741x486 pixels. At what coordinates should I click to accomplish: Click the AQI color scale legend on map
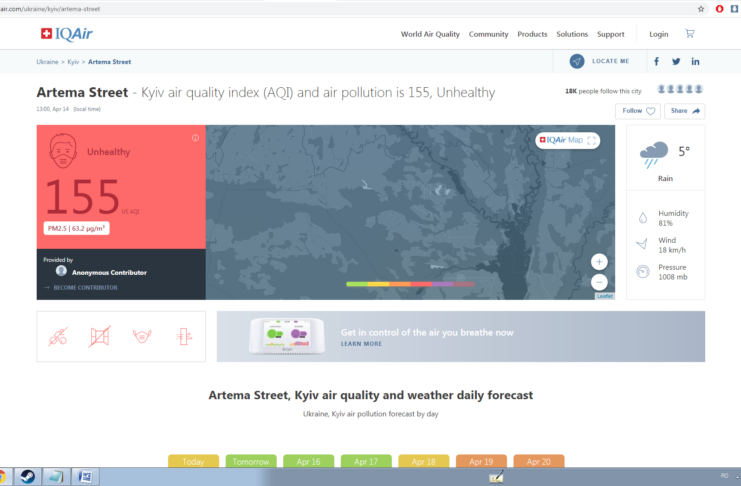(x=410, y=284)
